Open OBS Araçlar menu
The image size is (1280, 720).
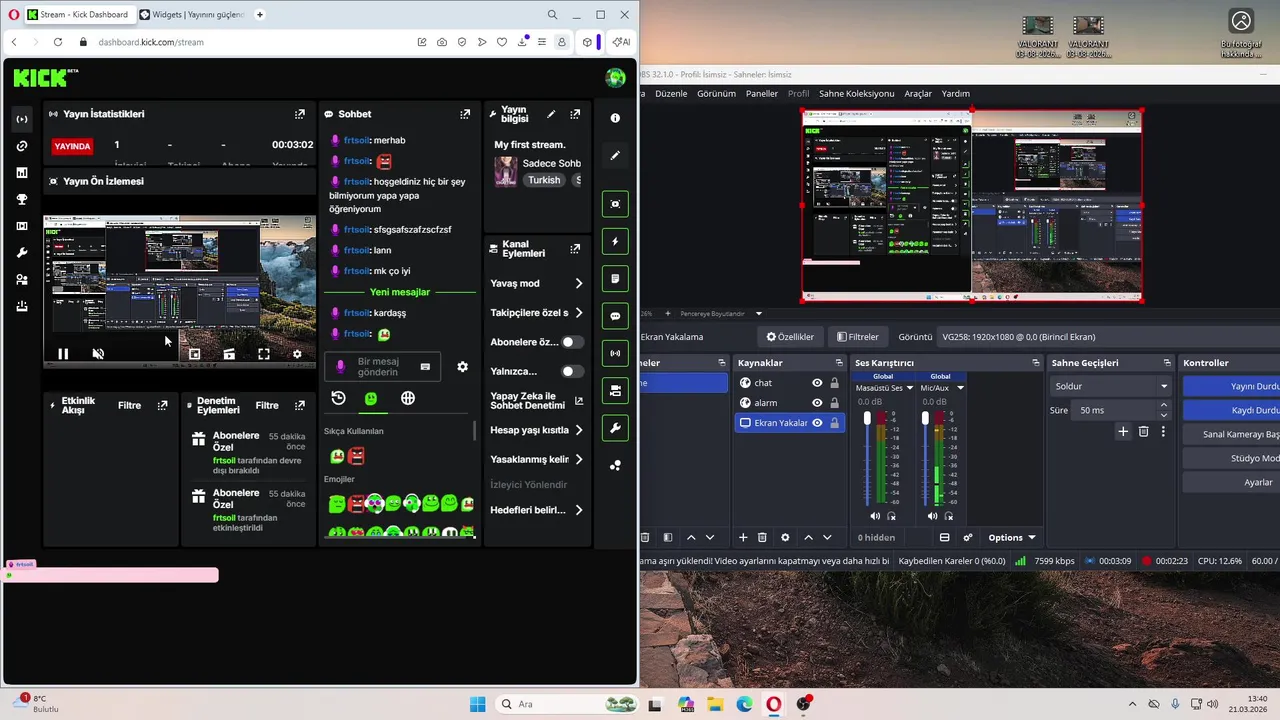[x=918, y=94]
